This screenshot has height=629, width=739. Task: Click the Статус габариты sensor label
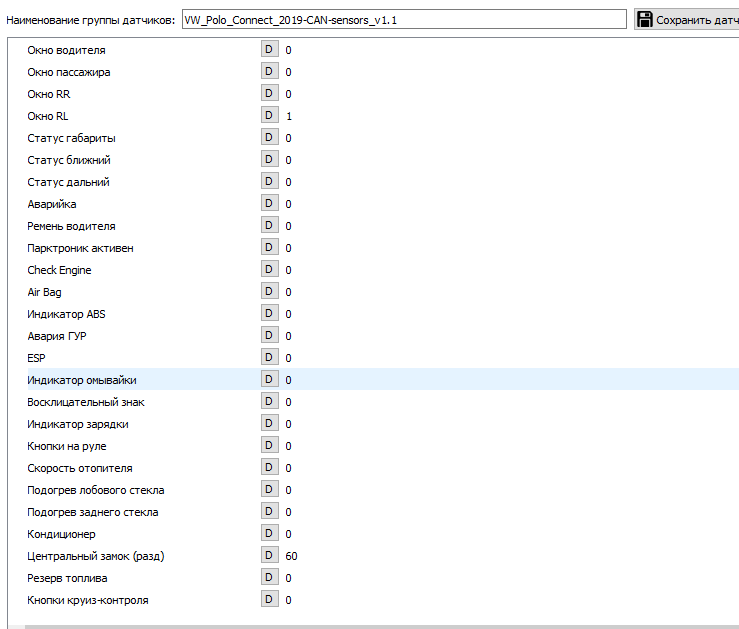click(71, 138)
